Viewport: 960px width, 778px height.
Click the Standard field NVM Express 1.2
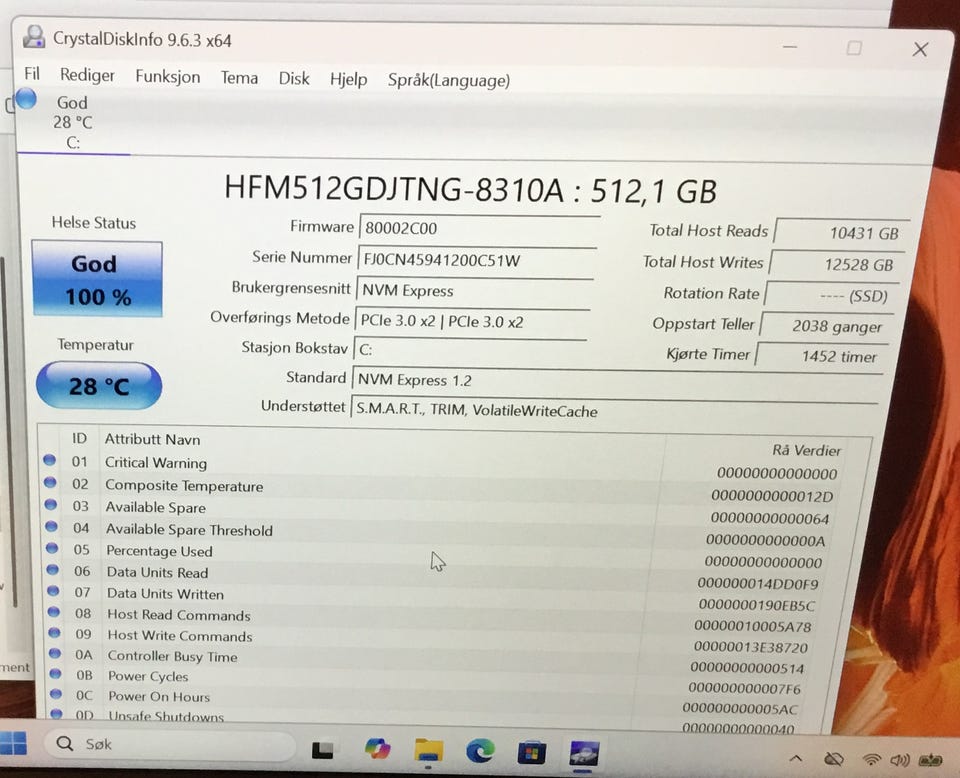[x=617, y=380]
